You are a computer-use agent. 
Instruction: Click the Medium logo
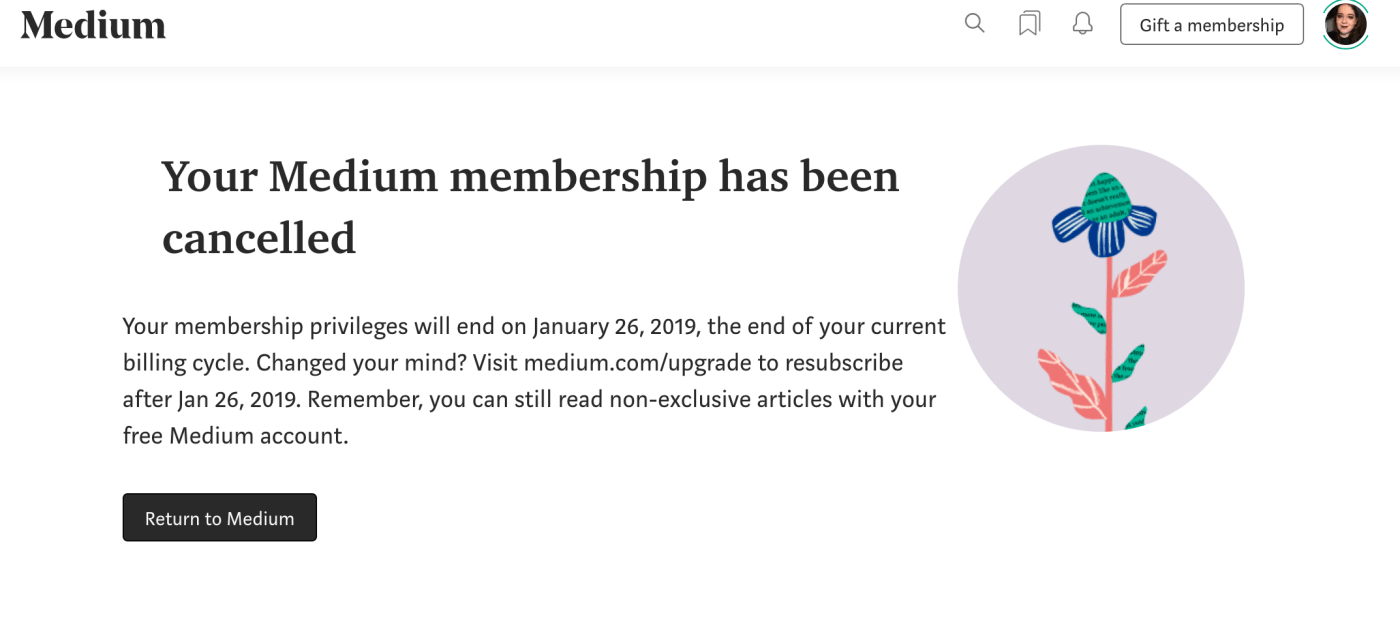pyautogui.click(x=93, y=25)
